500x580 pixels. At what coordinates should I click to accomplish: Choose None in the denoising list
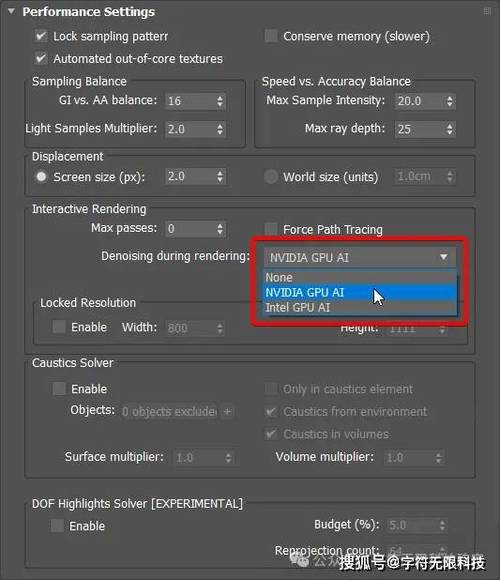click(360, 277)
